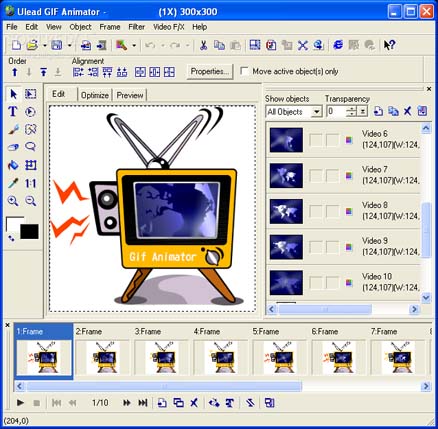Viewport: 438px width, 429px height.
Task: Play the animation
Action: (x=20, y=403)
